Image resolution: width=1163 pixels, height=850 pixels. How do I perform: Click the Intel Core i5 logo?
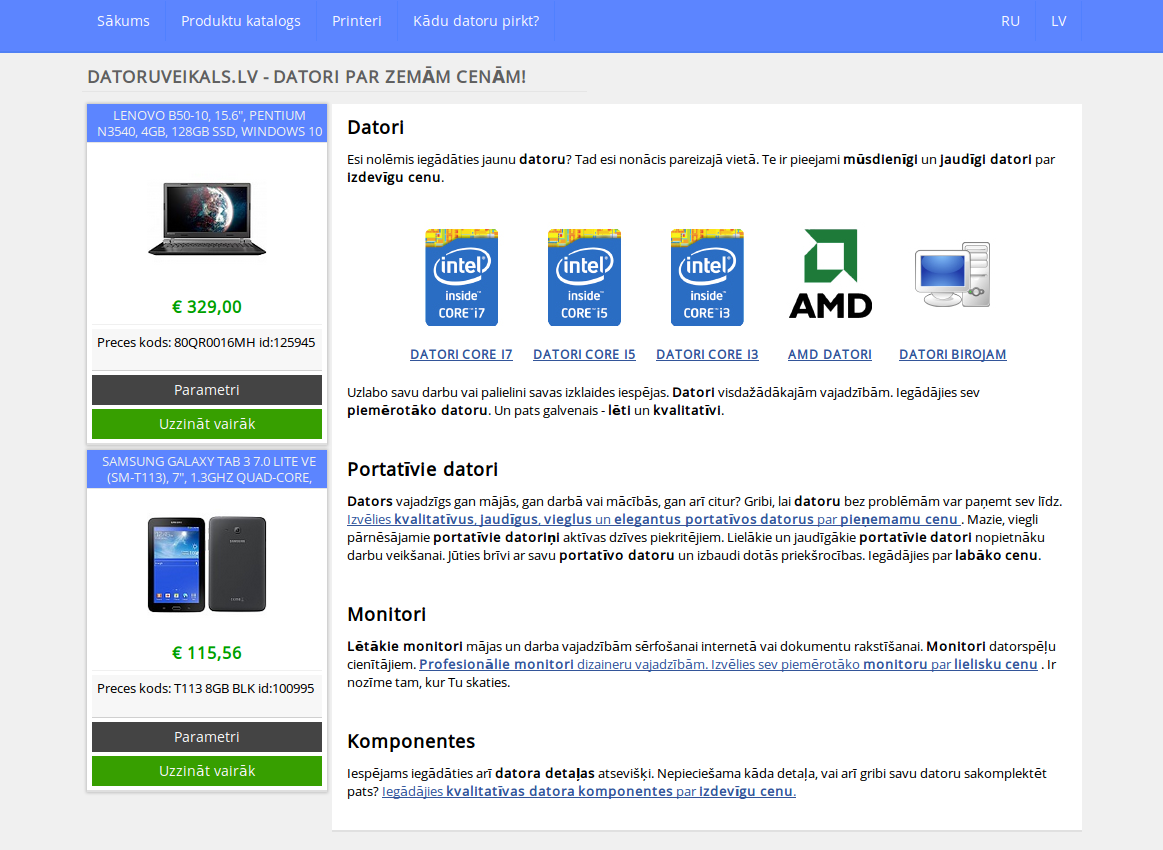click(x=584, y=277)
